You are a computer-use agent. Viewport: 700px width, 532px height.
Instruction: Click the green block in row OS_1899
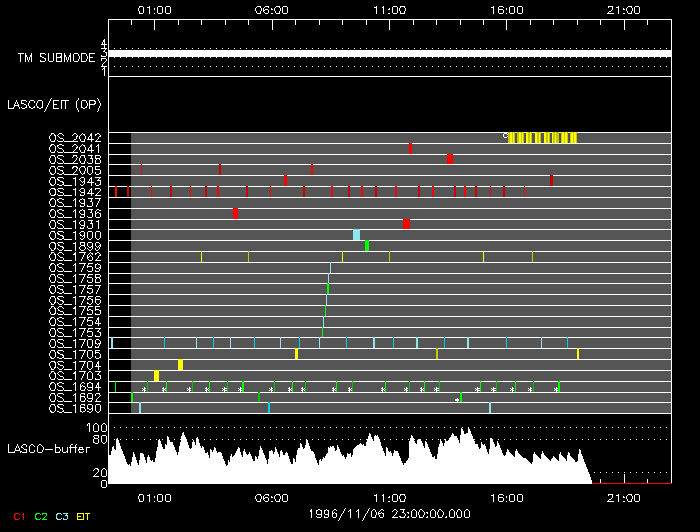367,246
